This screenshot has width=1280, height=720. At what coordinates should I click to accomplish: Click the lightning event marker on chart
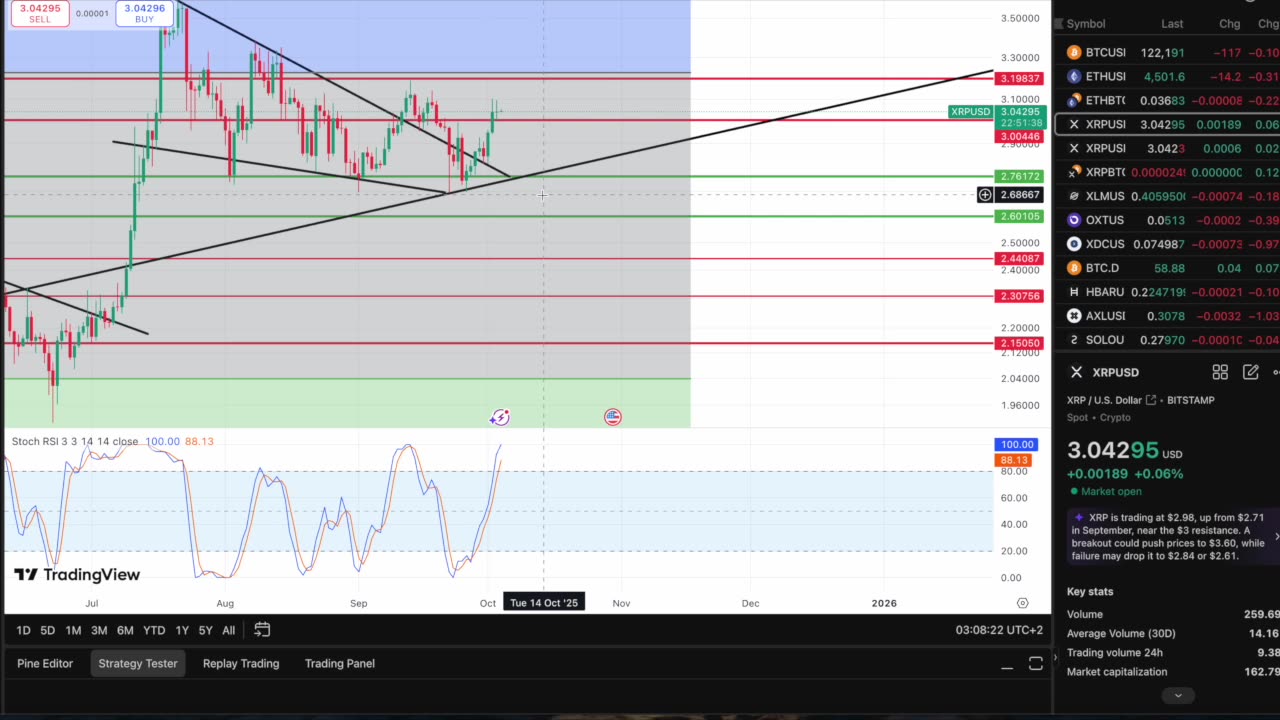[500, 417]
